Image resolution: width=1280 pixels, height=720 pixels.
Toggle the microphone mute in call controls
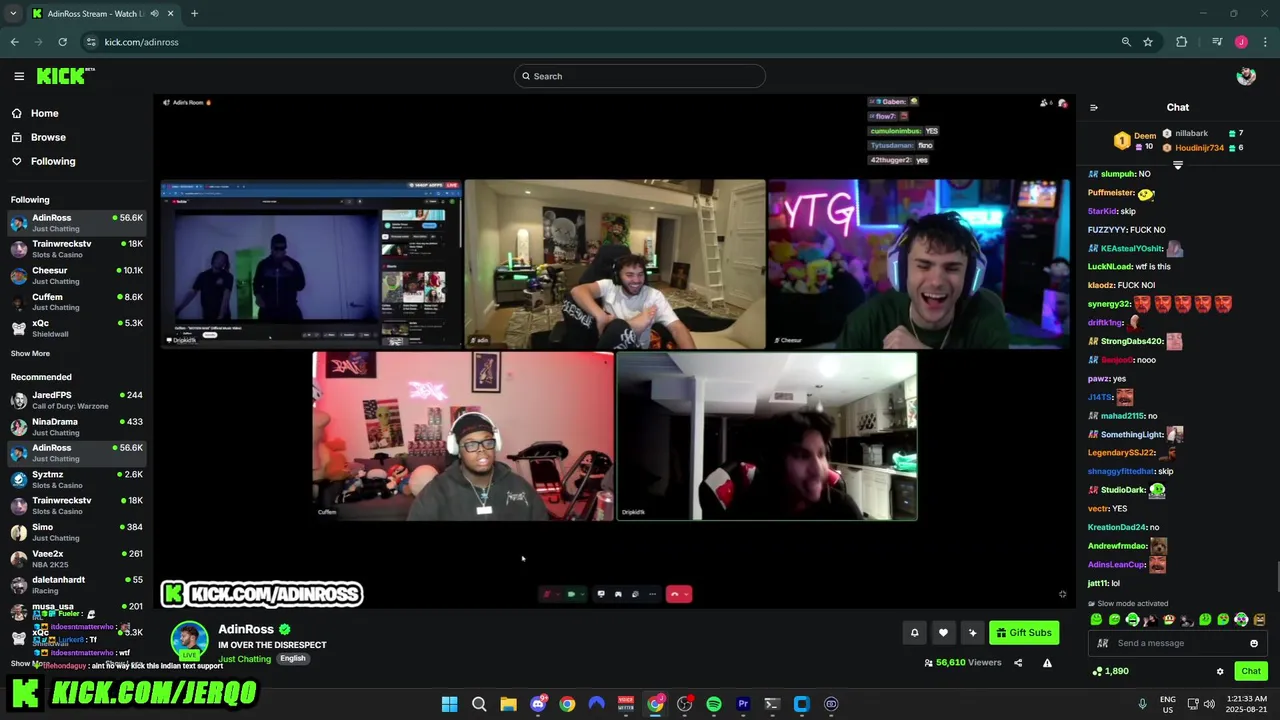[x=546, y=594]
